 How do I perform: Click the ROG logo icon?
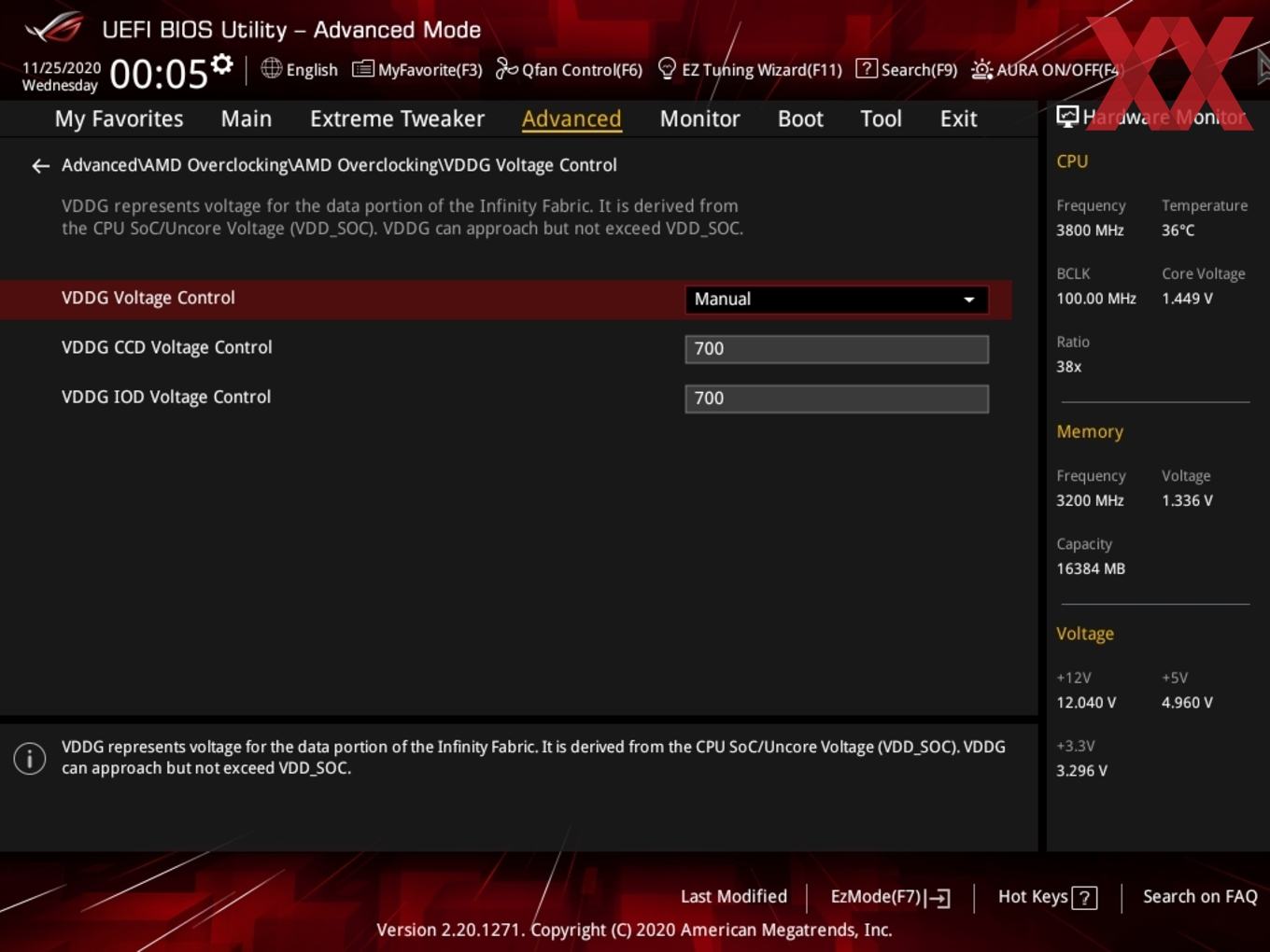point(53,27)
